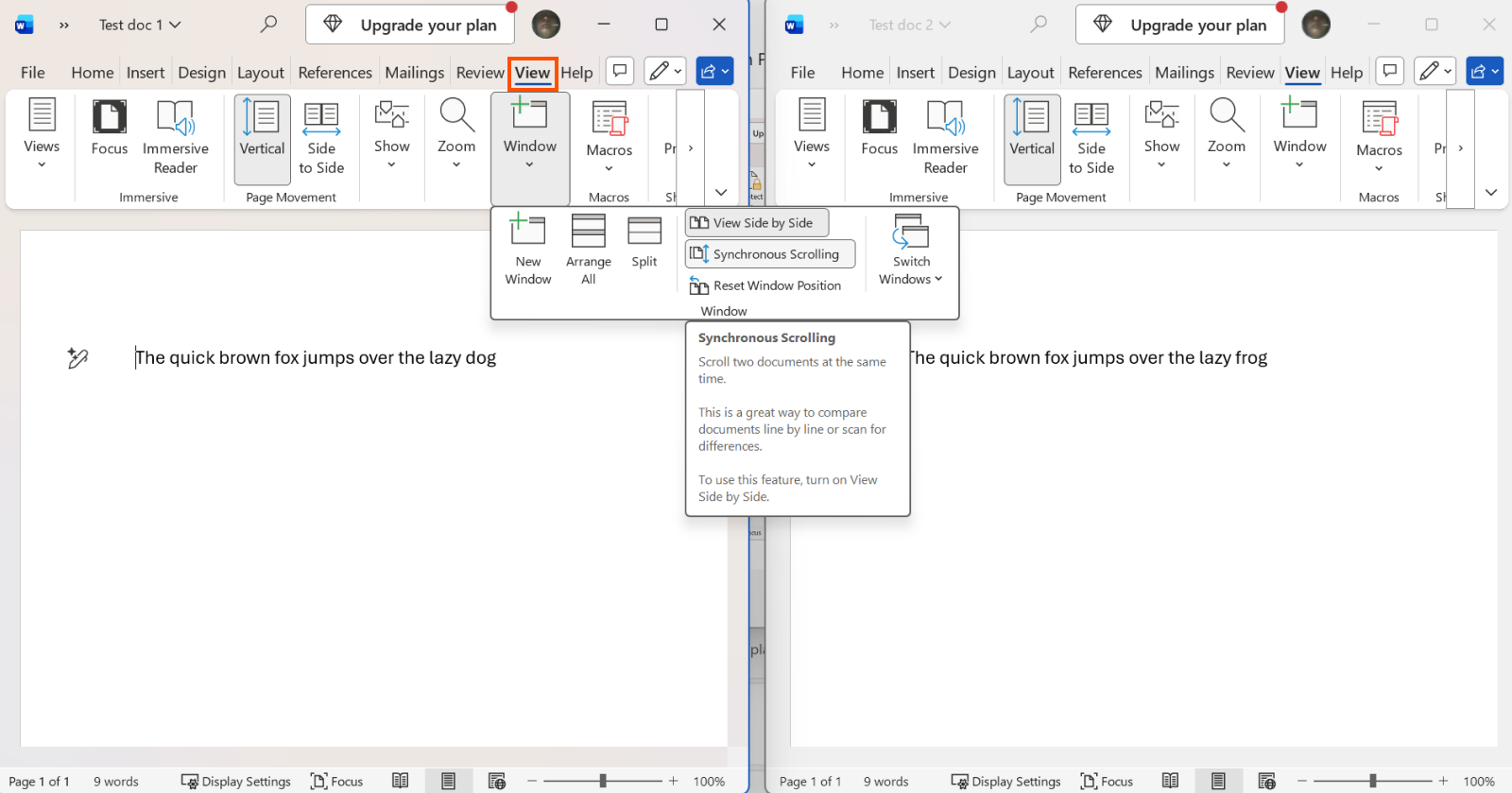Screen dimensions: 1512x793
Task: Open Window dropdown in Test doc 2
Action: pyautogui.click(x=1300, y=135)
